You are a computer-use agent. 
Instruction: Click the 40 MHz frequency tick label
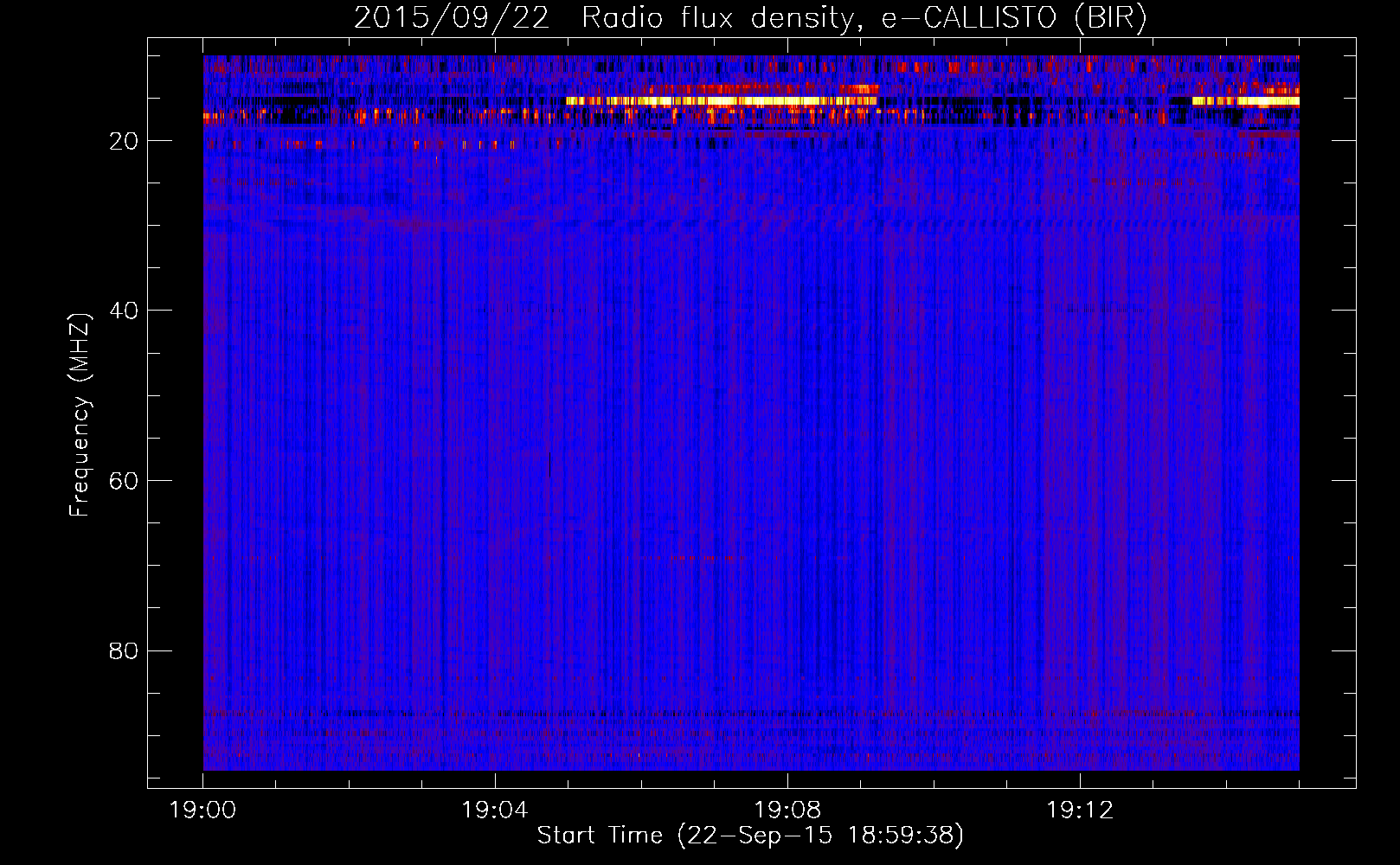pyautogui.click(x=124, y=311)
